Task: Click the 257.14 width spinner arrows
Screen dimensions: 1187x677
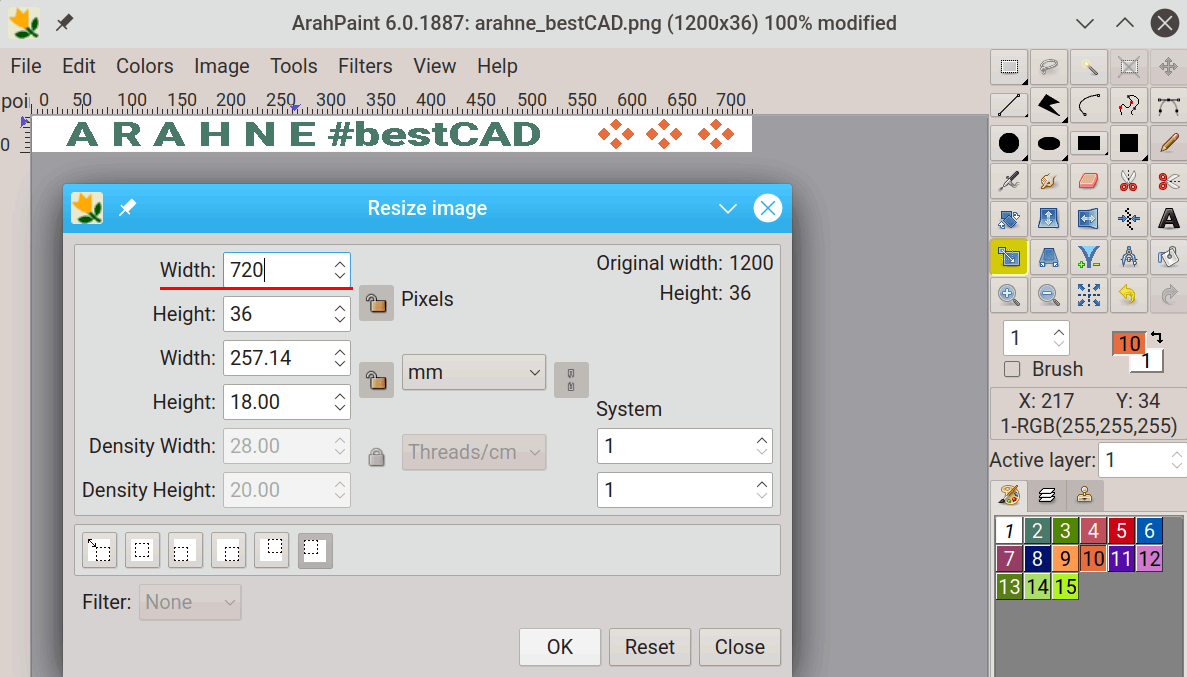Action: pyautogui.click(x=340, y=358)
